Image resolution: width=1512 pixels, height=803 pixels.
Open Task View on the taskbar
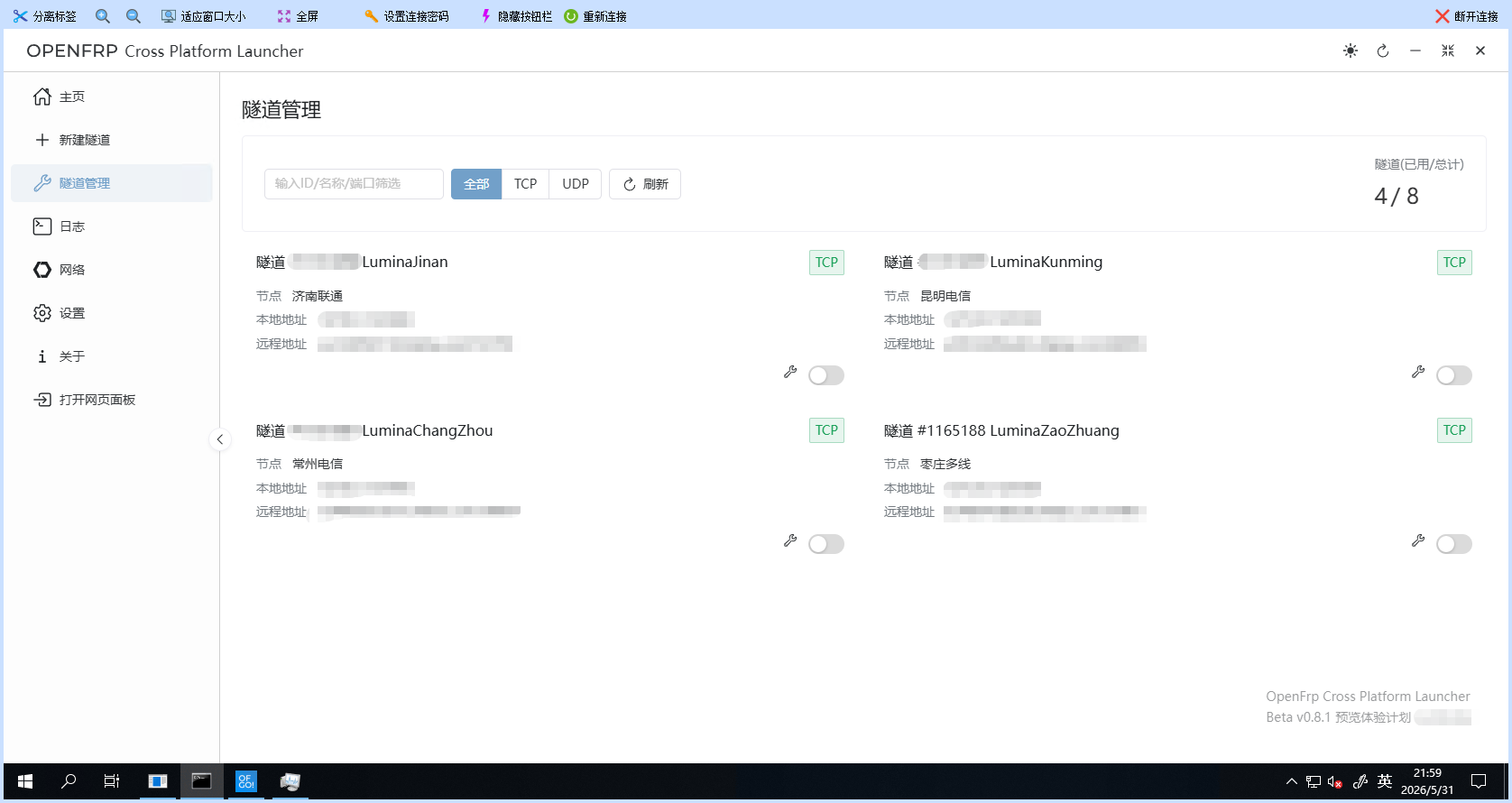[112, 781]
